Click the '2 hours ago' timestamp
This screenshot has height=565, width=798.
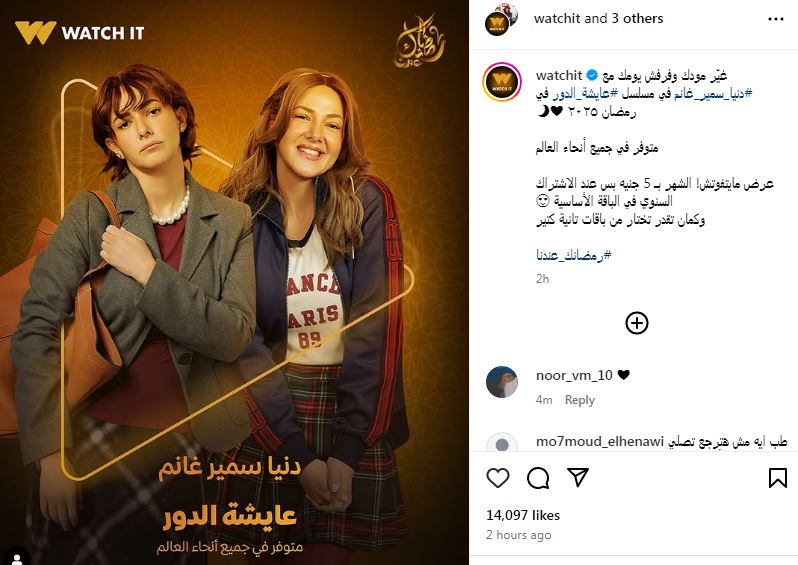click(x=519, y=535)
